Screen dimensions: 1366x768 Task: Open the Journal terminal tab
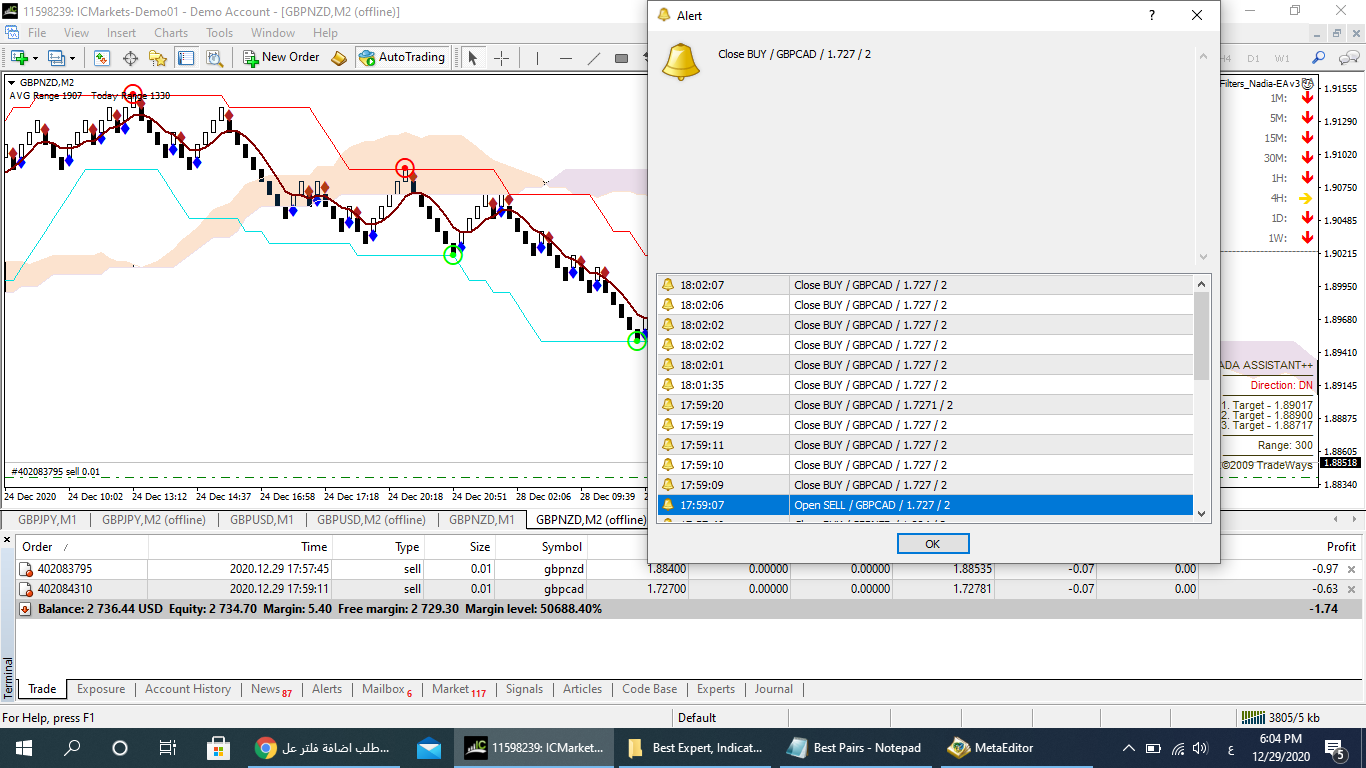[774, 689]
